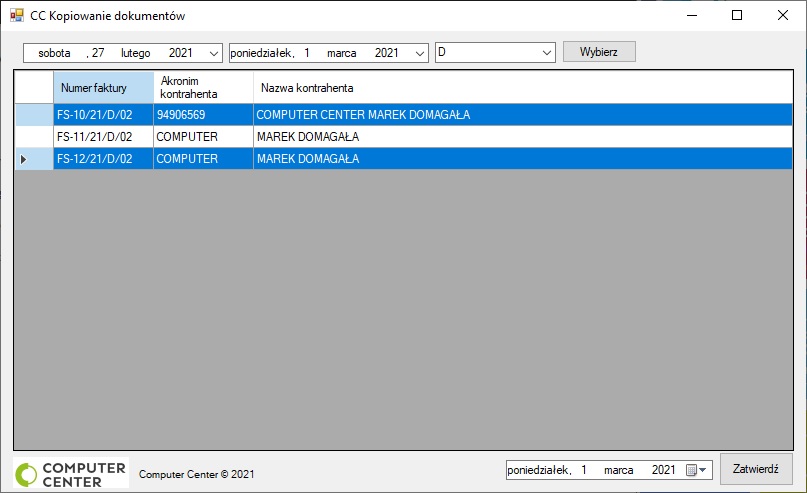
Task: Click row header of FS-11/21/D/02 row
Action: 34,137
